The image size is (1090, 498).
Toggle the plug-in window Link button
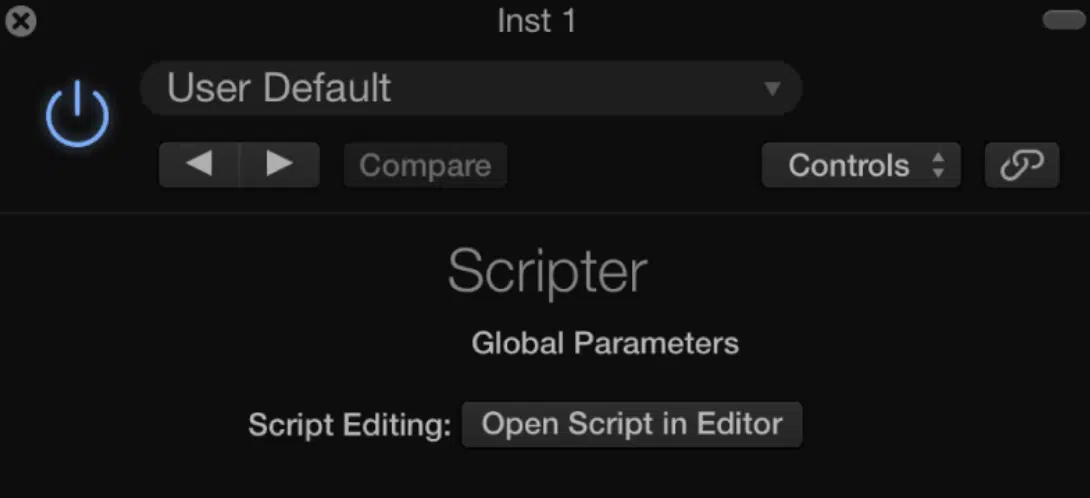pyautogui.click(x=1022, y=165)
